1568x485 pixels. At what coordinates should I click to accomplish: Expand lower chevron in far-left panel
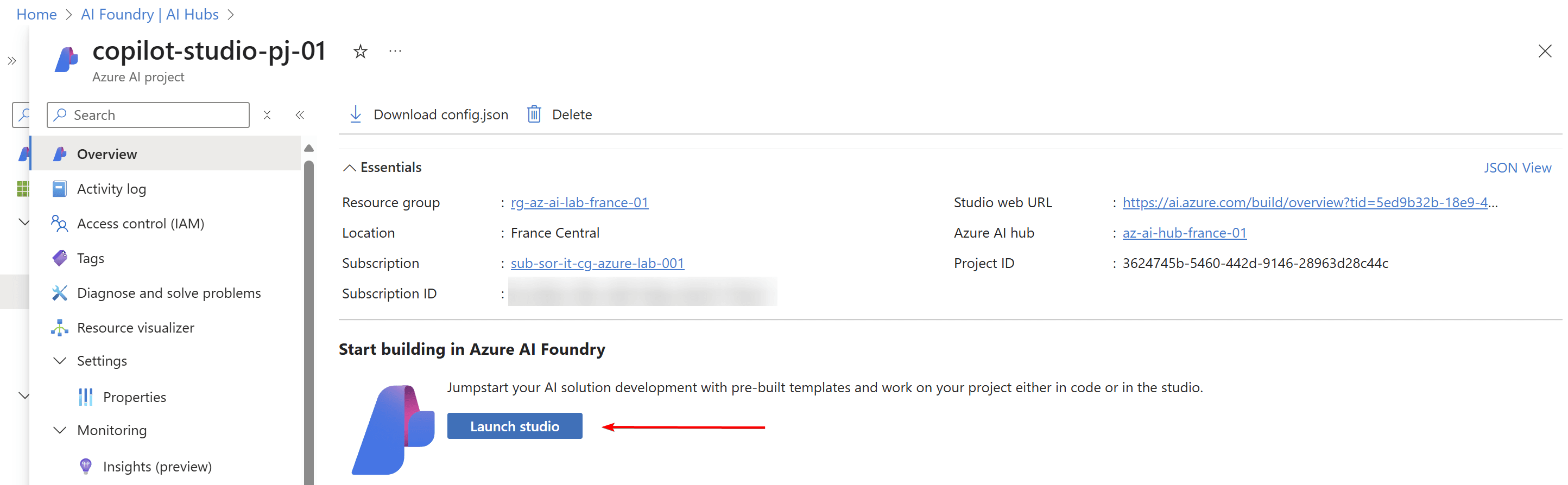point(24,395)
